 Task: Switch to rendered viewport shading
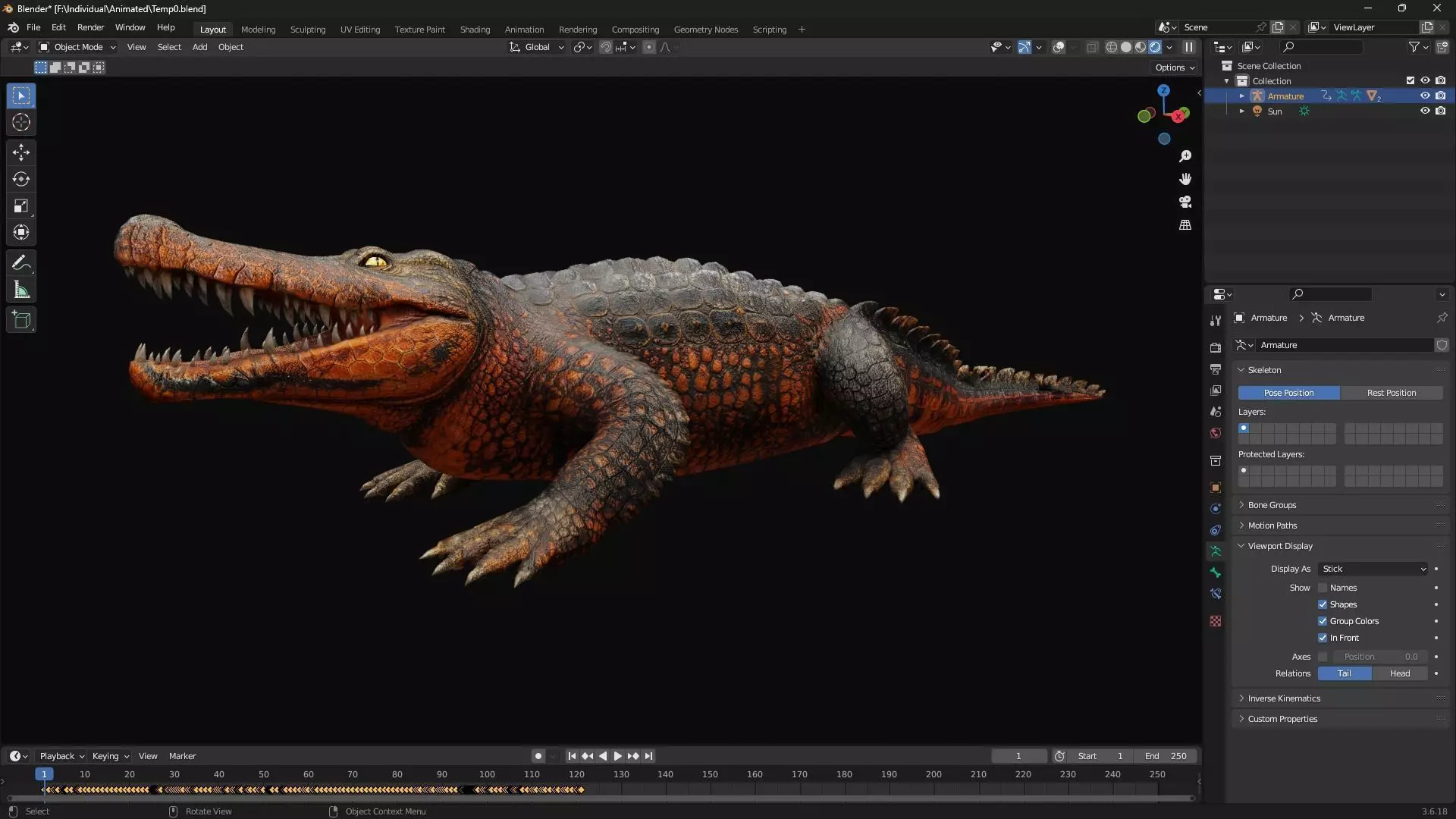coord(1155,47)
